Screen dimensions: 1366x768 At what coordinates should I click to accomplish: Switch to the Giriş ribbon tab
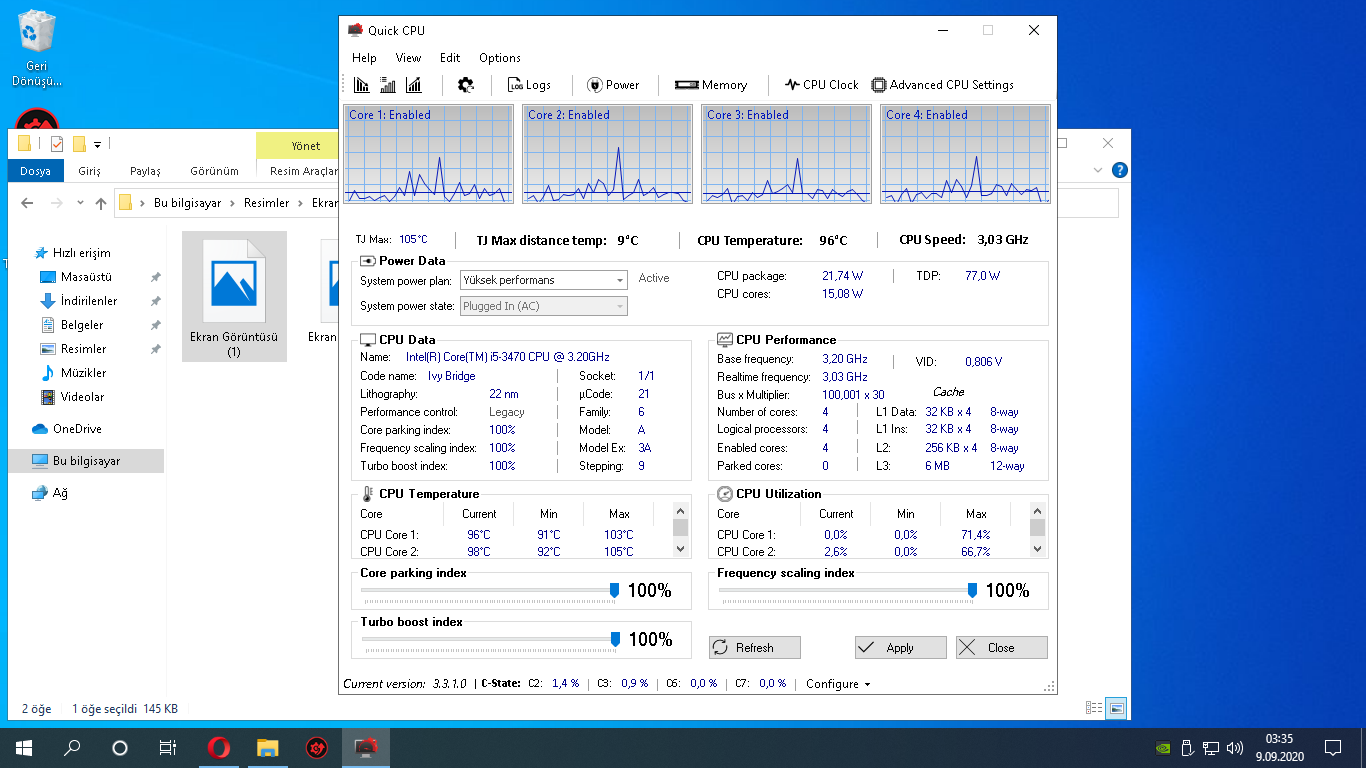point(90,171)
